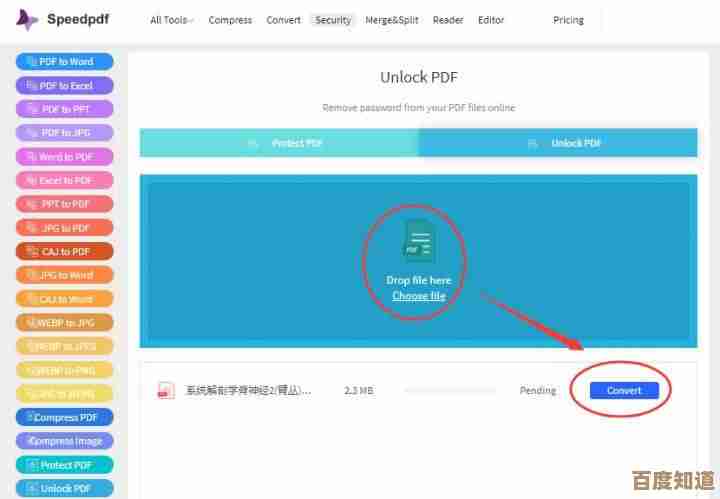Select JPG to Word in sidebar
This screenshot has width=720, height=499.
pos(65,275)
